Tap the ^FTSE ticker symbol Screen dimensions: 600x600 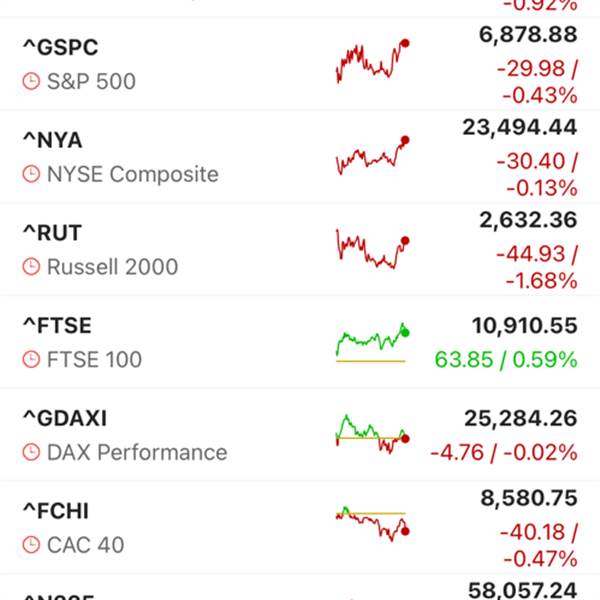click(56, 326)
